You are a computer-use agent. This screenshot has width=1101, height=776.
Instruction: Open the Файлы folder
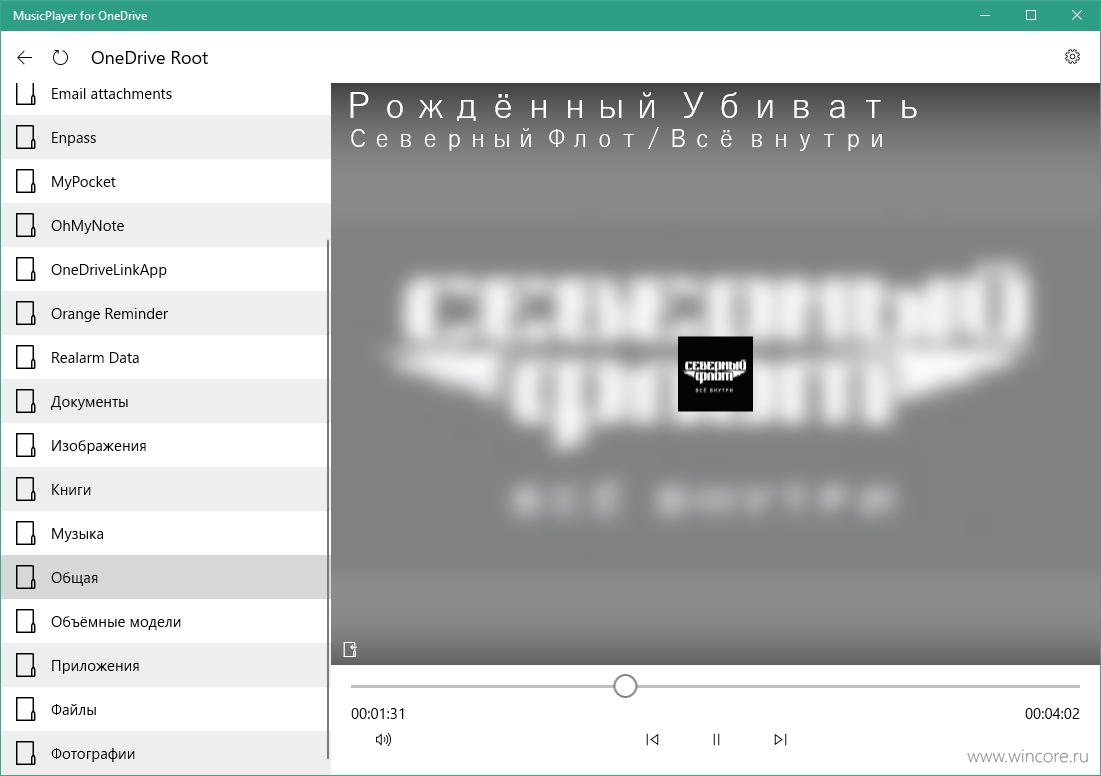coord(165,709)
